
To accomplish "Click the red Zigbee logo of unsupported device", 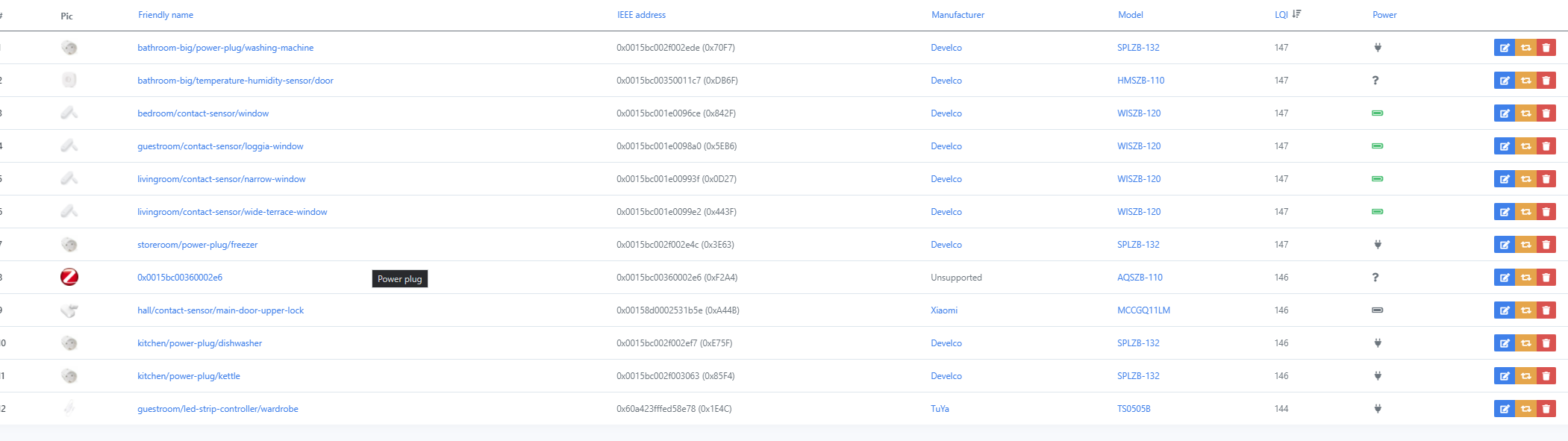I will point(69,277).
